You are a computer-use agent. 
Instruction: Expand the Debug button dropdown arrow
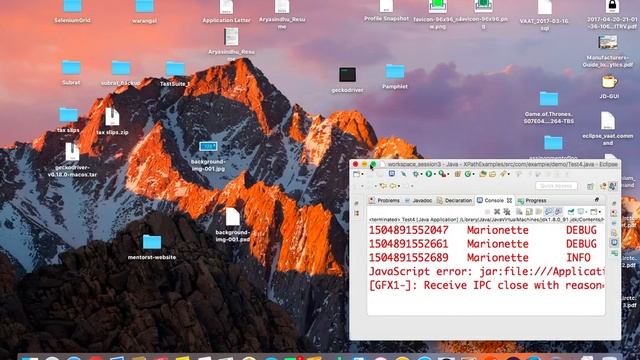tap(422, 174)
